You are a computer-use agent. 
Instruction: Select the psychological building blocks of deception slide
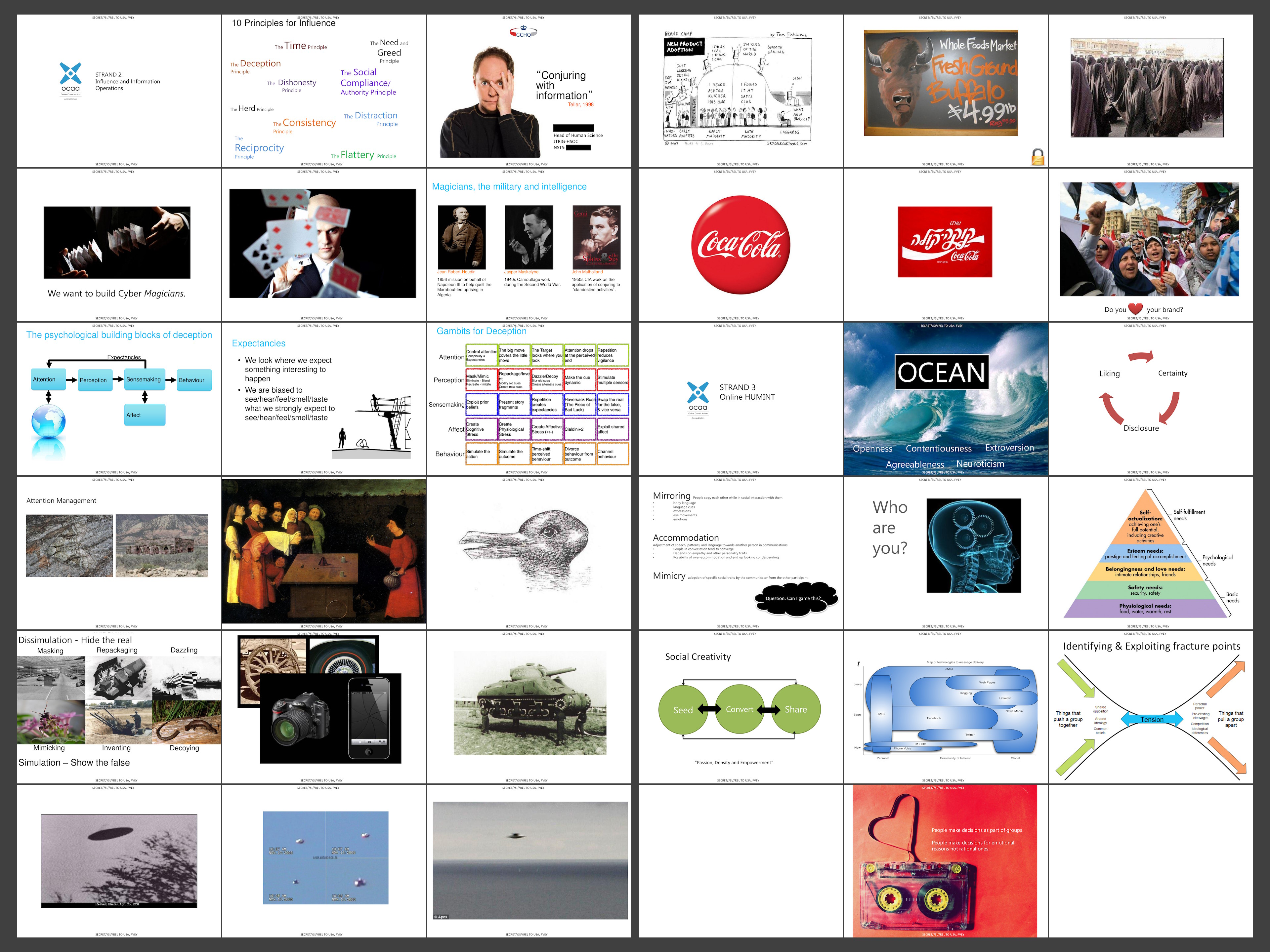pyautogui.click(x=119, y=399)
